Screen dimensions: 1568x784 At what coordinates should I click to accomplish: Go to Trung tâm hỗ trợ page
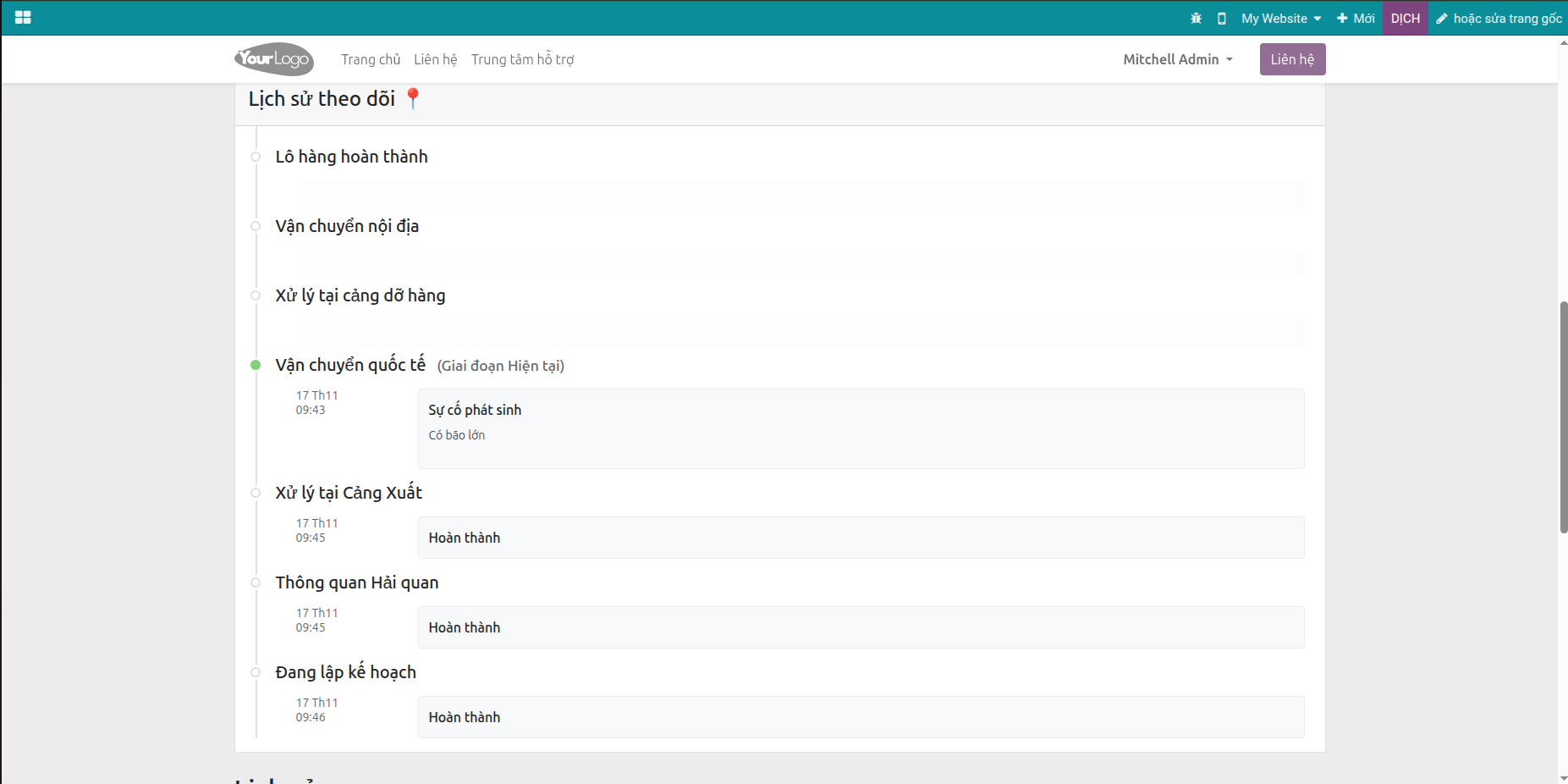tap(522, 59)
